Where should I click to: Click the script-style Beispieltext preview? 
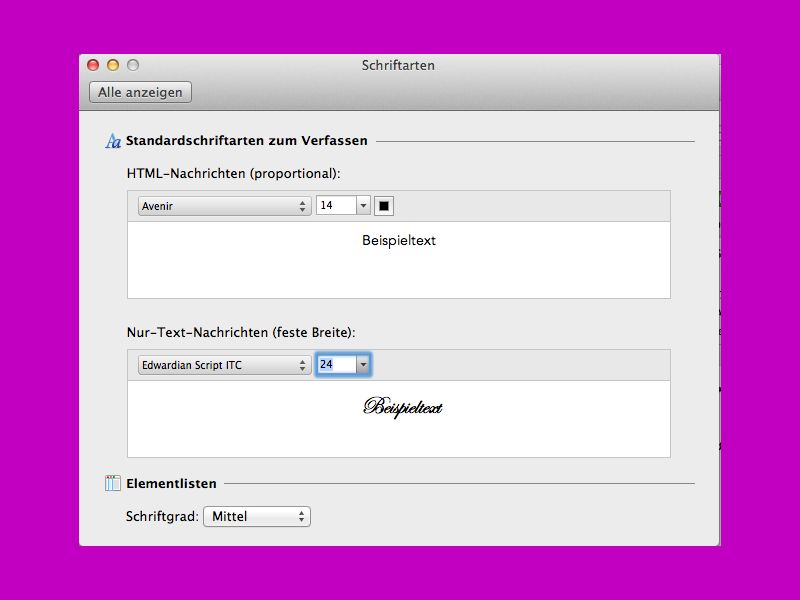pyautogui.click(x=403, y=407)
